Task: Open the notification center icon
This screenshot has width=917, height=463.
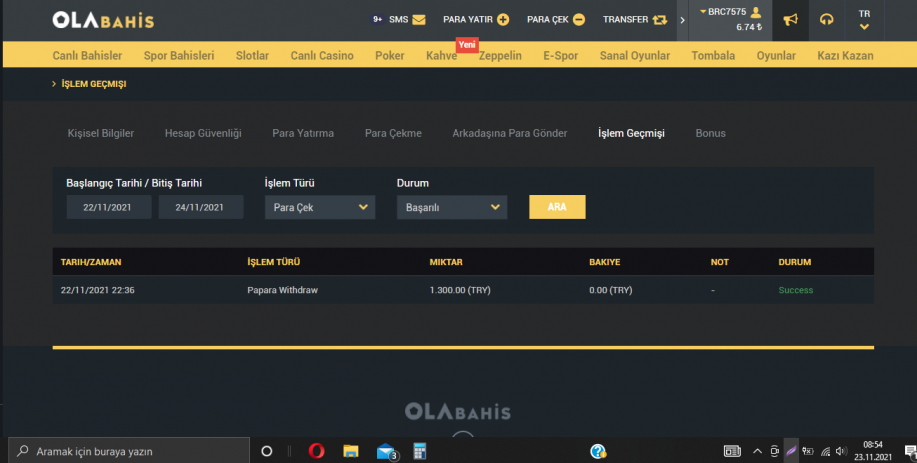Action: point(911,451)
